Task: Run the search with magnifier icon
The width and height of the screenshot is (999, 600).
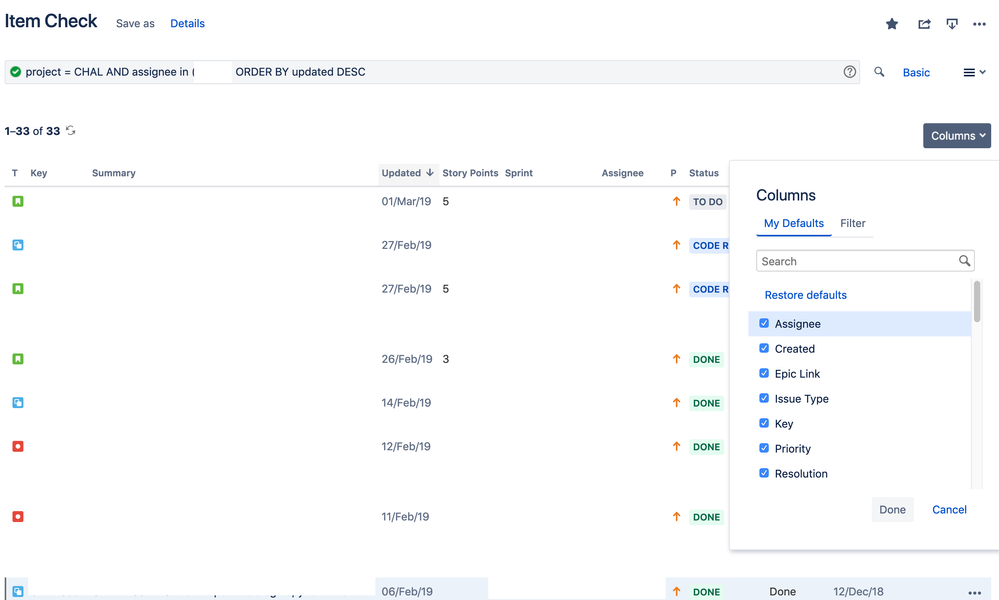Action: 879,72
